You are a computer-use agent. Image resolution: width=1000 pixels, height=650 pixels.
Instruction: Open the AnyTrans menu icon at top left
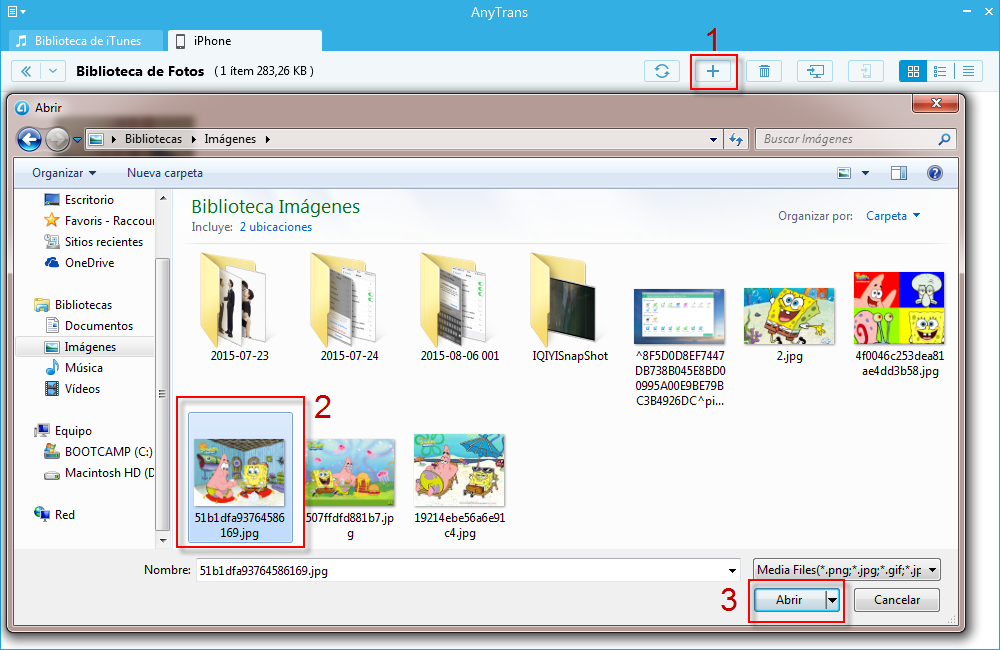coord(16,11)
